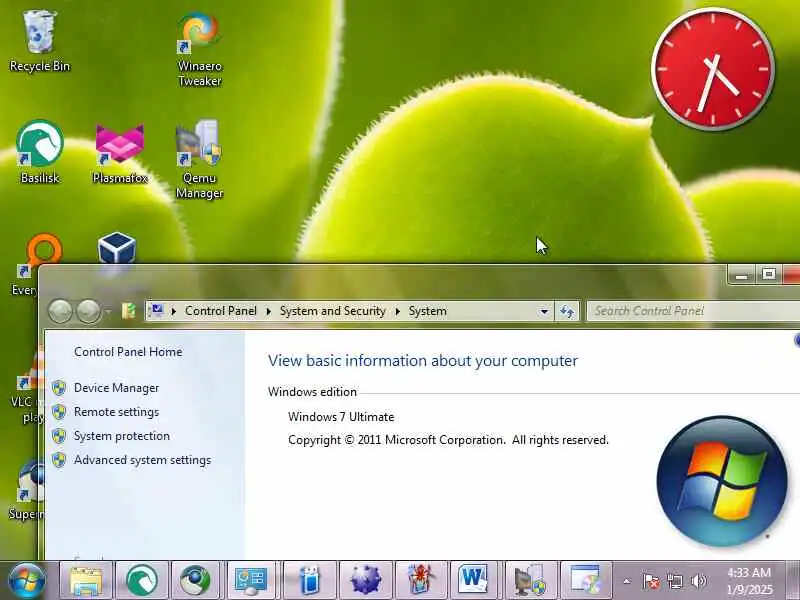Expand the arrow before Control Panel breadcrumb
The image size is (800, 600).
[x=174, y=311]
